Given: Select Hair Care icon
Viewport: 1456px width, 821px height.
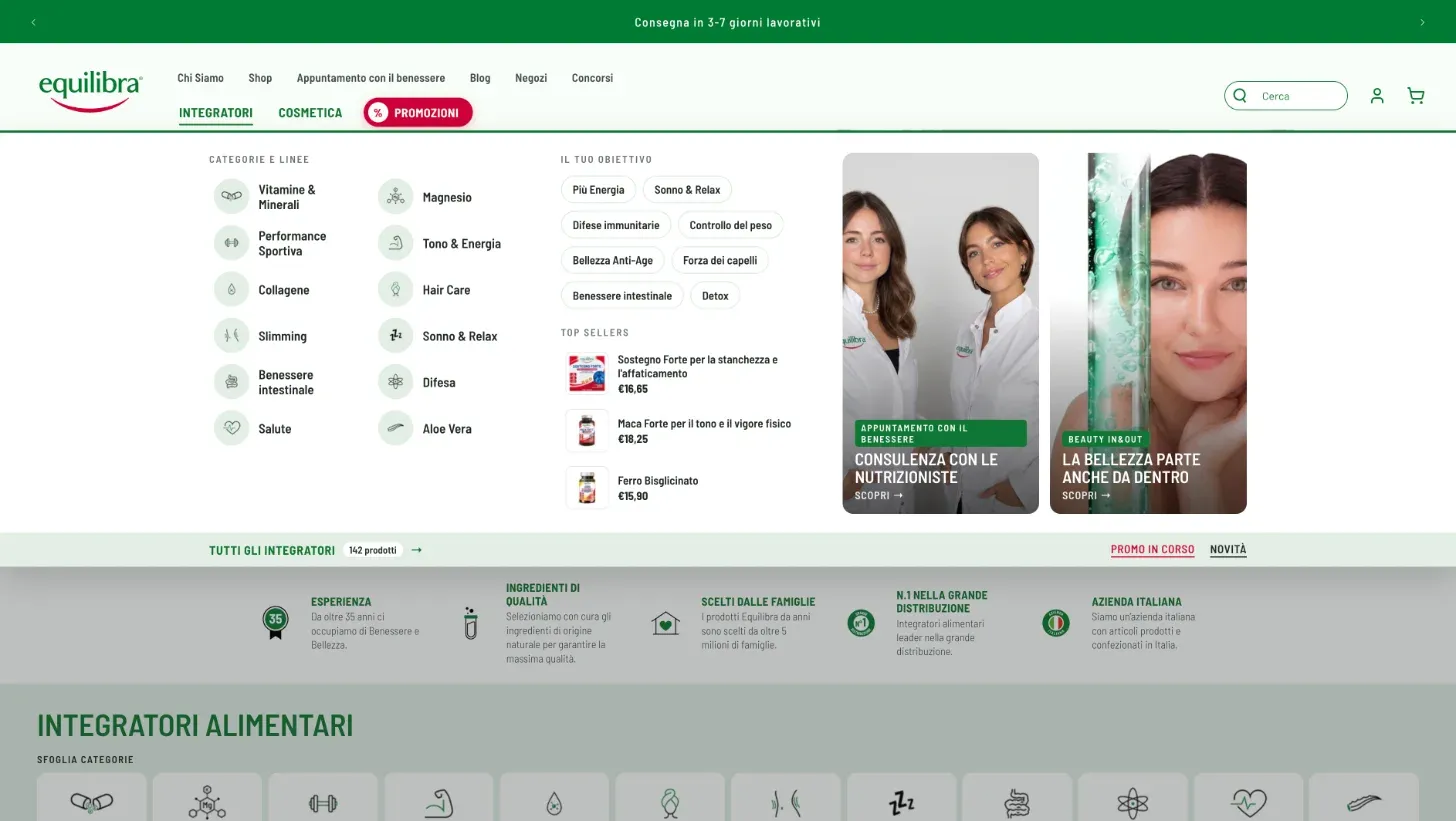Looking at the screenshot, I should click(395, 290).
